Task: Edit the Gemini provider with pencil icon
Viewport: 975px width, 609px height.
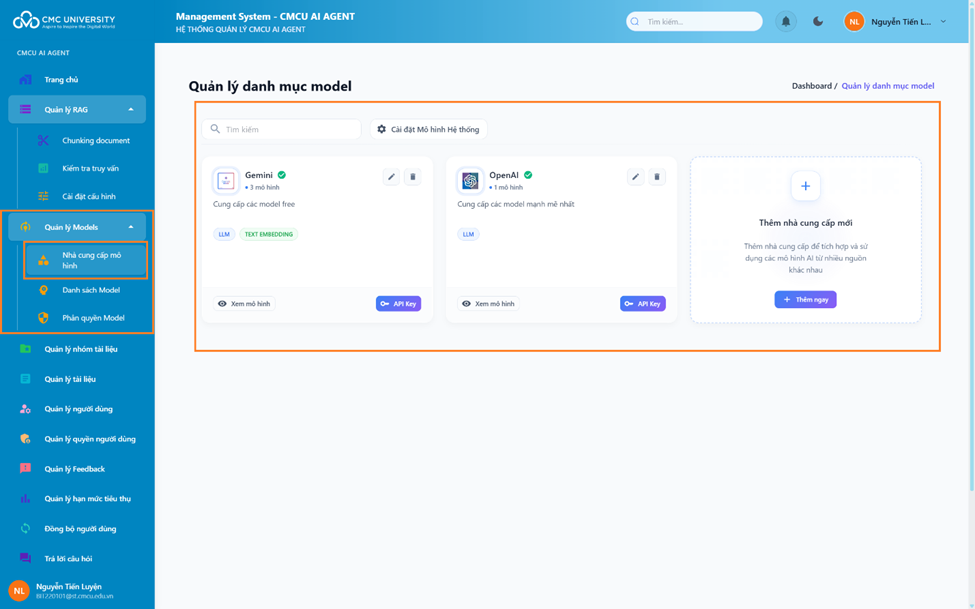Action: coord(391,177)
